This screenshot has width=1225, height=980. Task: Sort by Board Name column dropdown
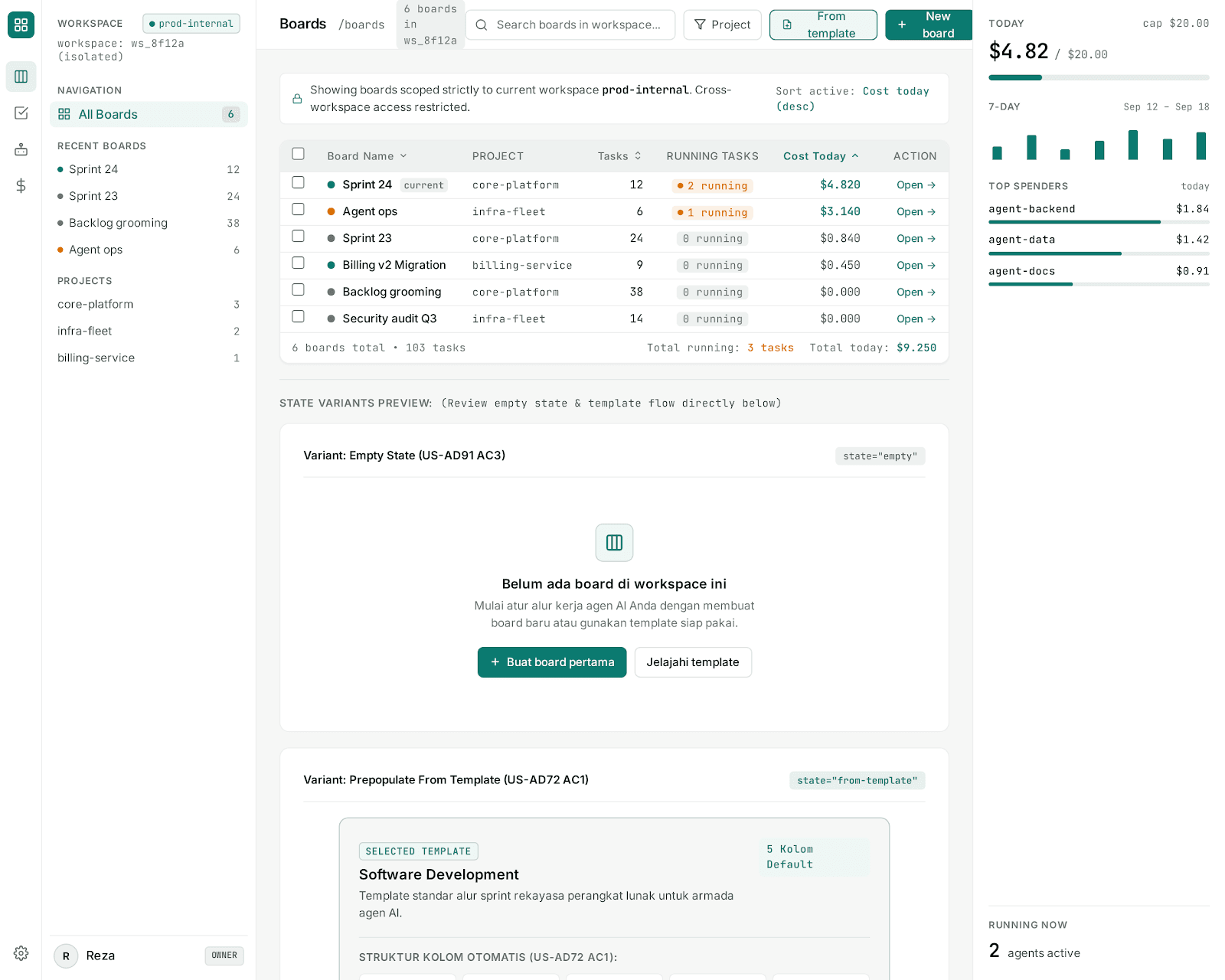367,156
